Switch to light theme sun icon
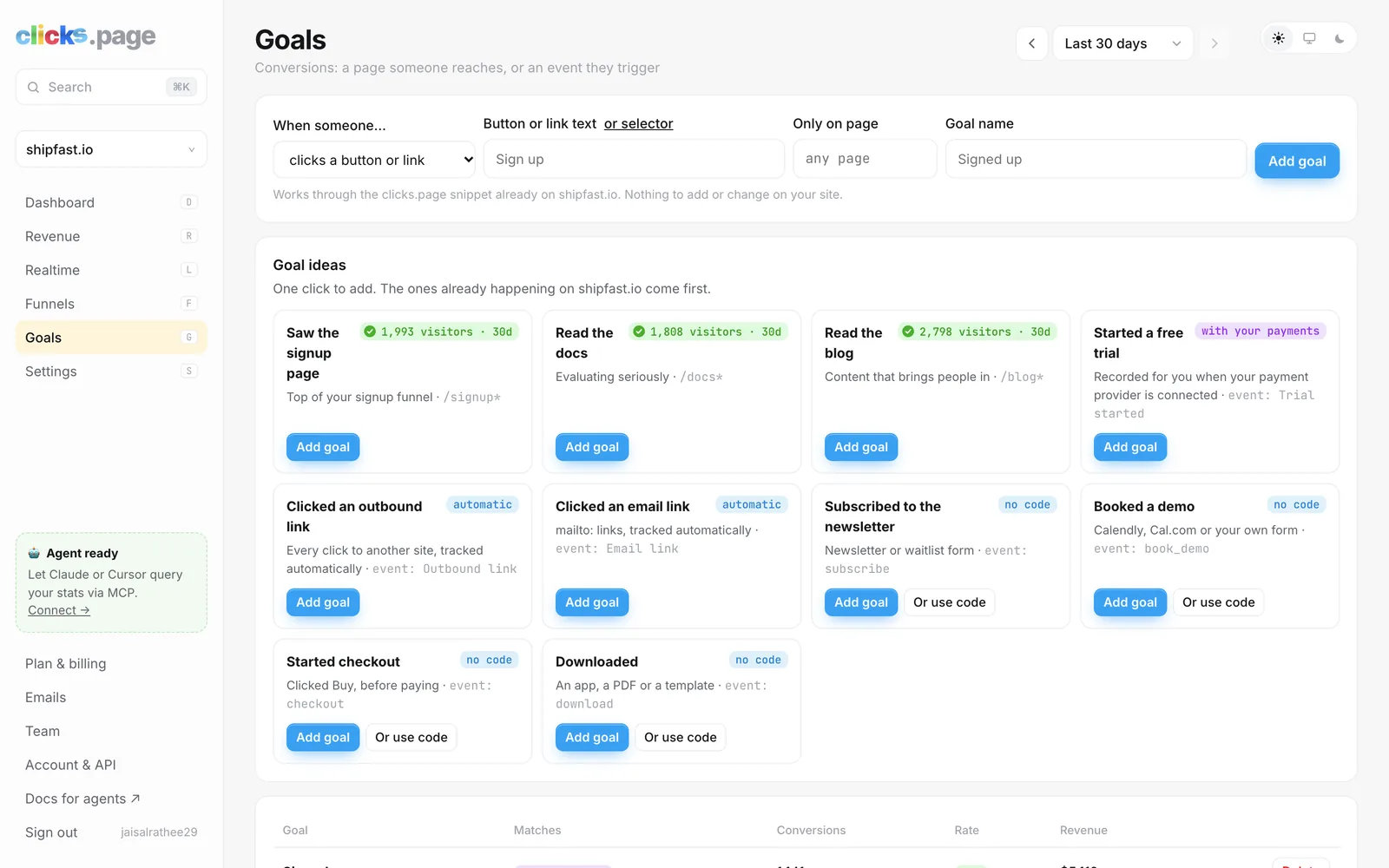 tap(1279, 38)
